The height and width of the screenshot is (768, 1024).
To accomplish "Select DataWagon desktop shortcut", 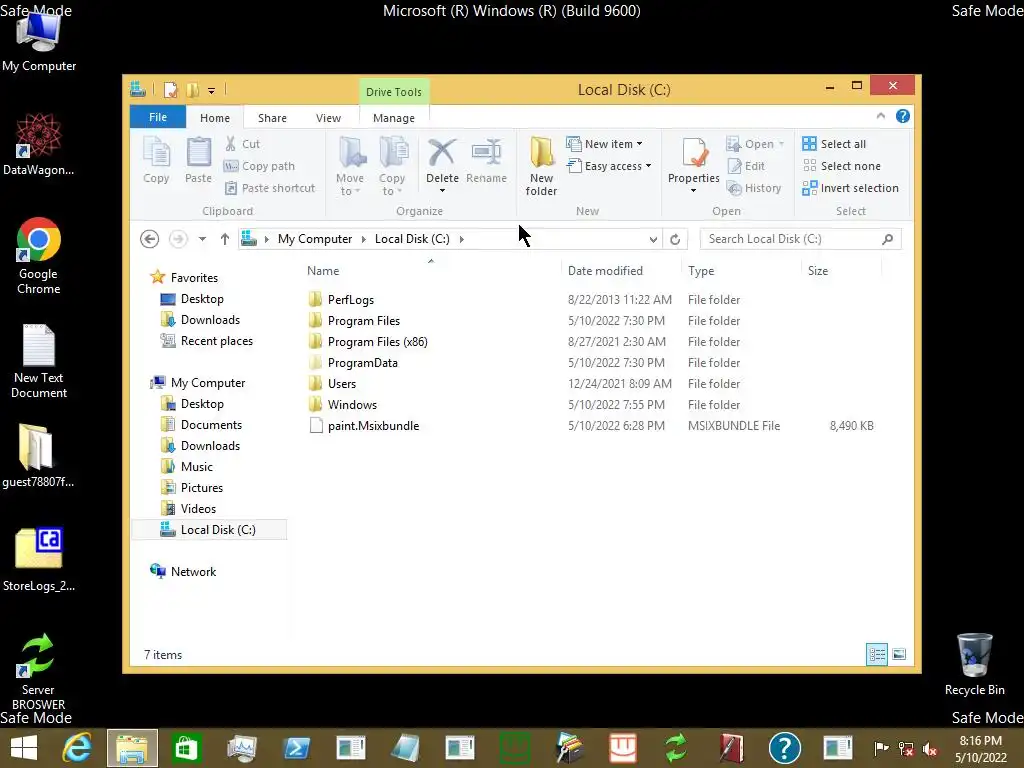I will coord(39,145).
